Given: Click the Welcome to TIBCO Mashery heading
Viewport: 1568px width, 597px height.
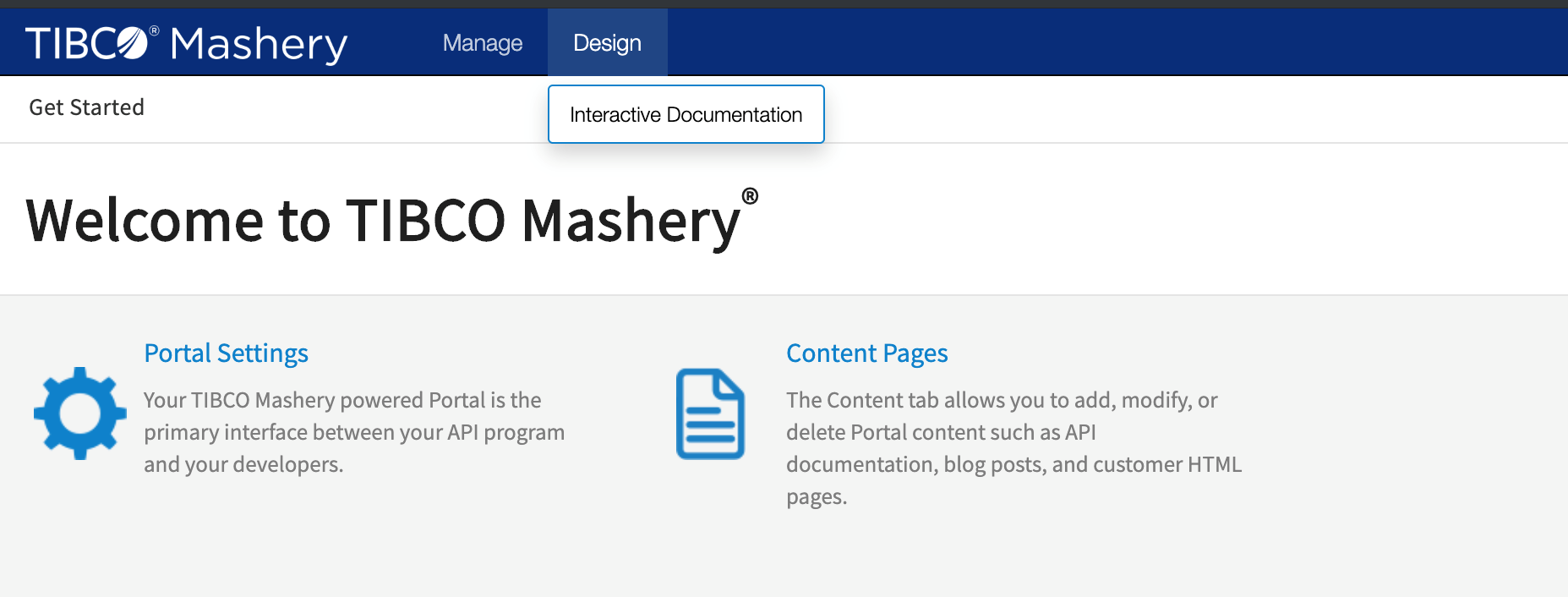Looking at the screenshot, I should point(383,221).
